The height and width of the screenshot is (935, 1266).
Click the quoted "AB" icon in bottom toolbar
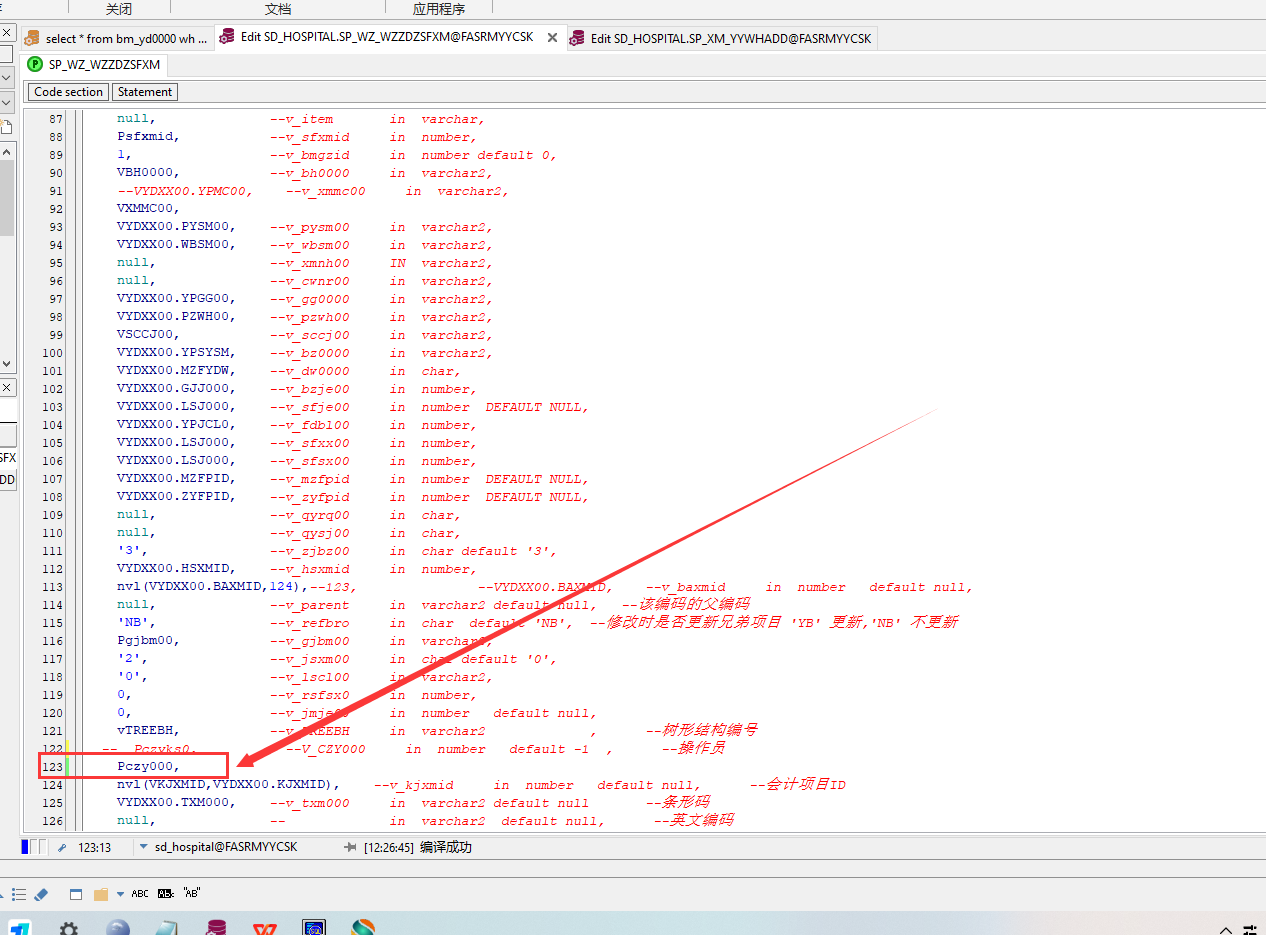(x=192, y=894)
